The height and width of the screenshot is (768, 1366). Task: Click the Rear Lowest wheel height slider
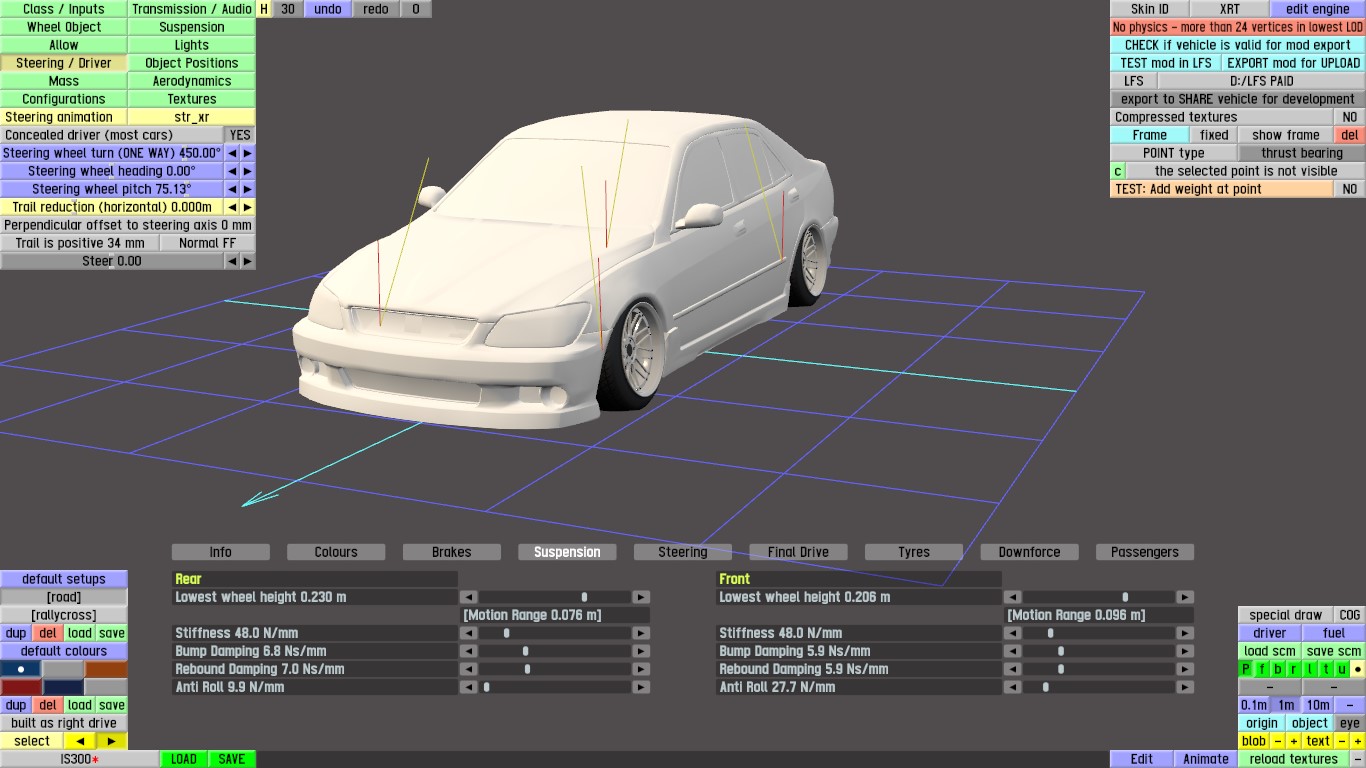(x=555, y=597)
